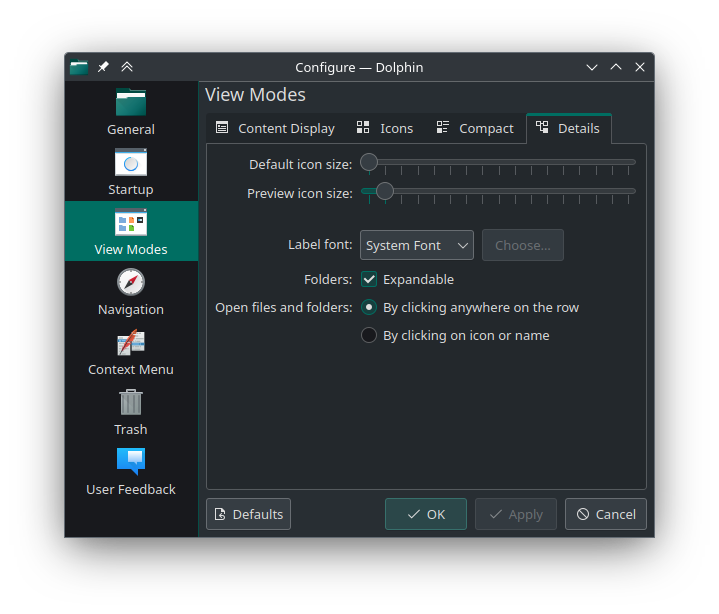
Task: Open the User Feedback settings
Action: tap(131, 472)
